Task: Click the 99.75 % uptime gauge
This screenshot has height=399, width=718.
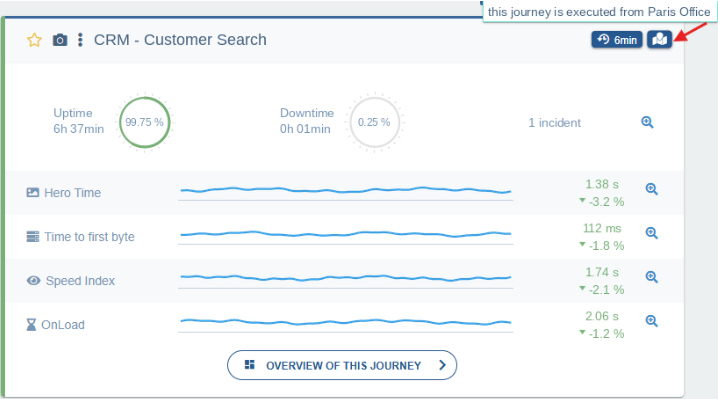Action: (145, 122)
